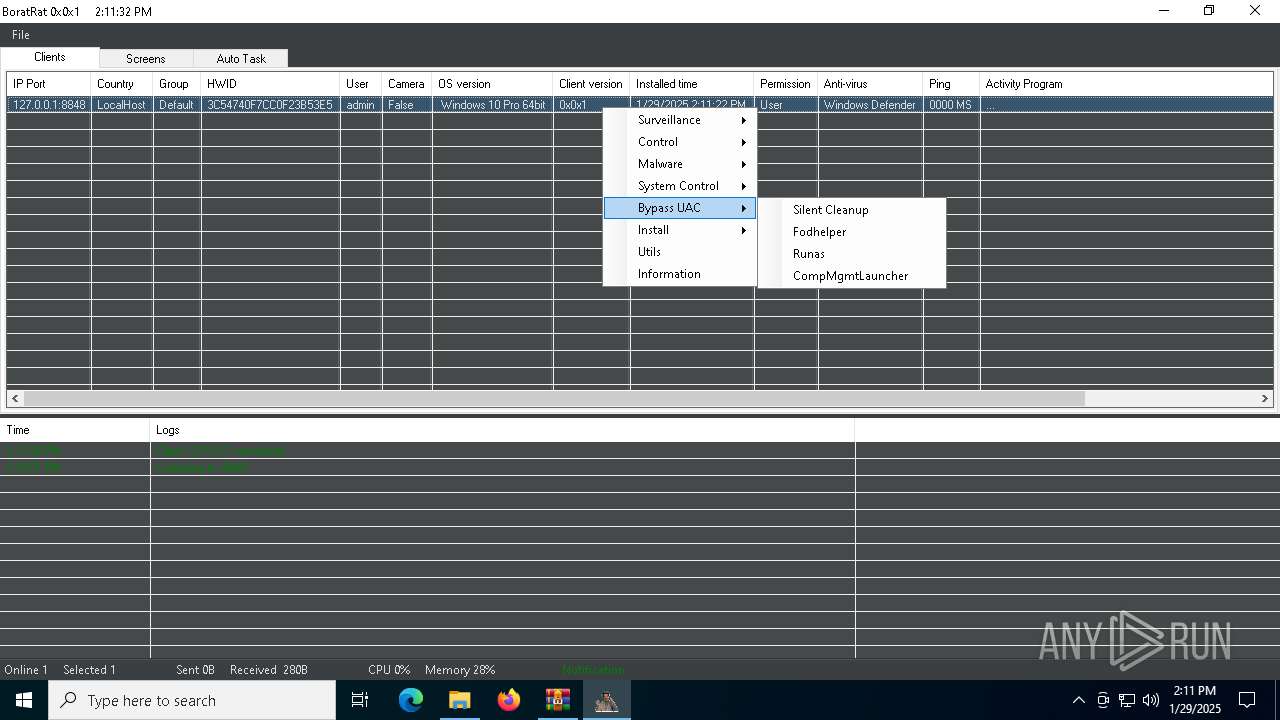Click the Memory 28% status text
This screenshot has width=1280, height=720.
click(x=460, y=670)
